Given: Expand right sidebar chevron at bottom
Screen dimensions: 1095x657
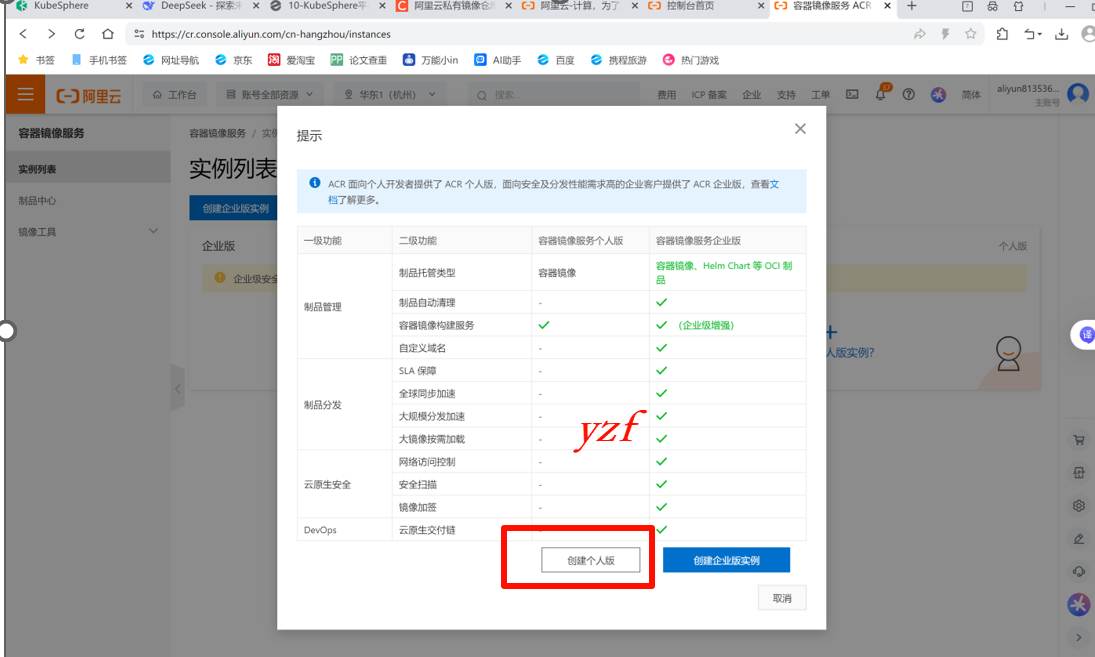Looking at the screenshot, I should click(1079, 637).
